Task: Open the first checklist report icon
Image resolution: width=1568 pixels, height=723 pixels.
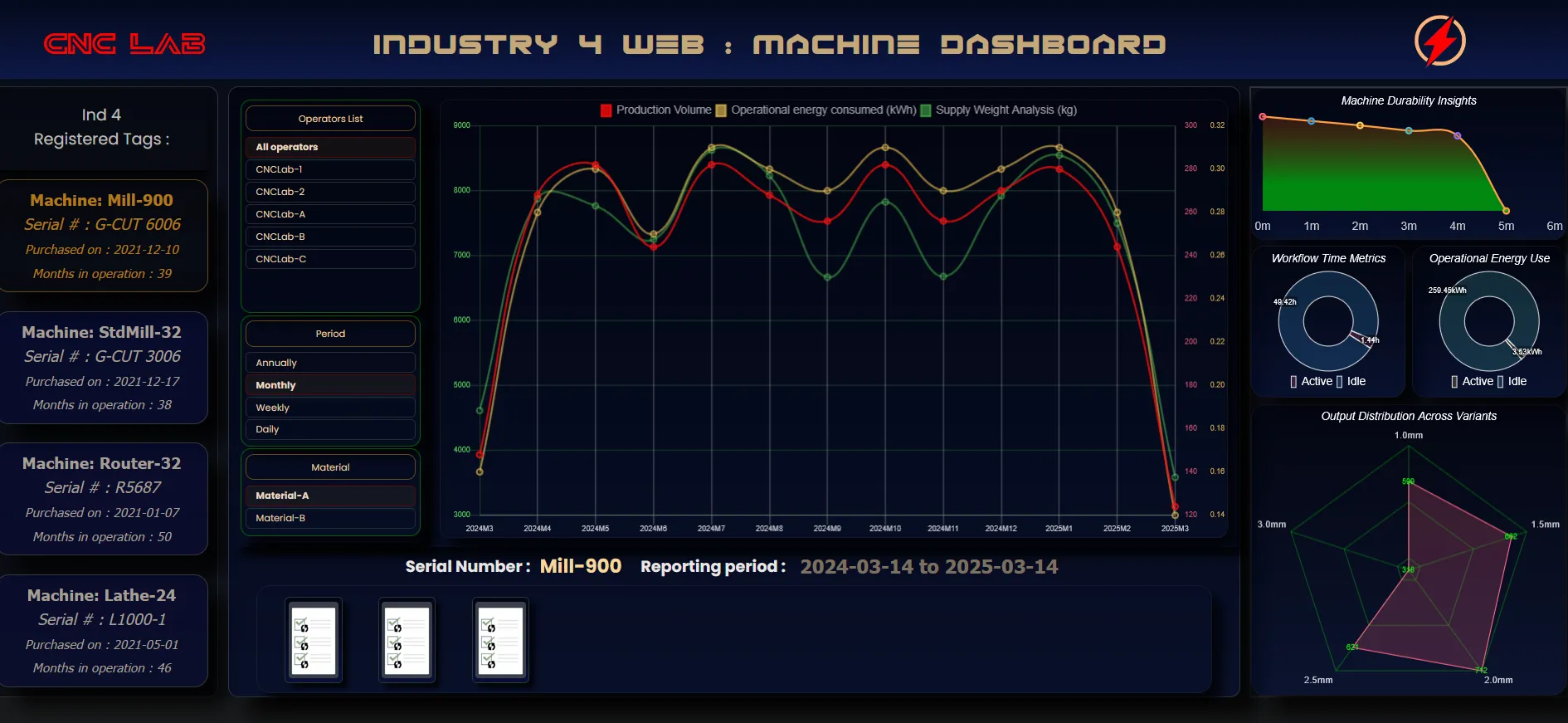Action: [x=313, y=640]
